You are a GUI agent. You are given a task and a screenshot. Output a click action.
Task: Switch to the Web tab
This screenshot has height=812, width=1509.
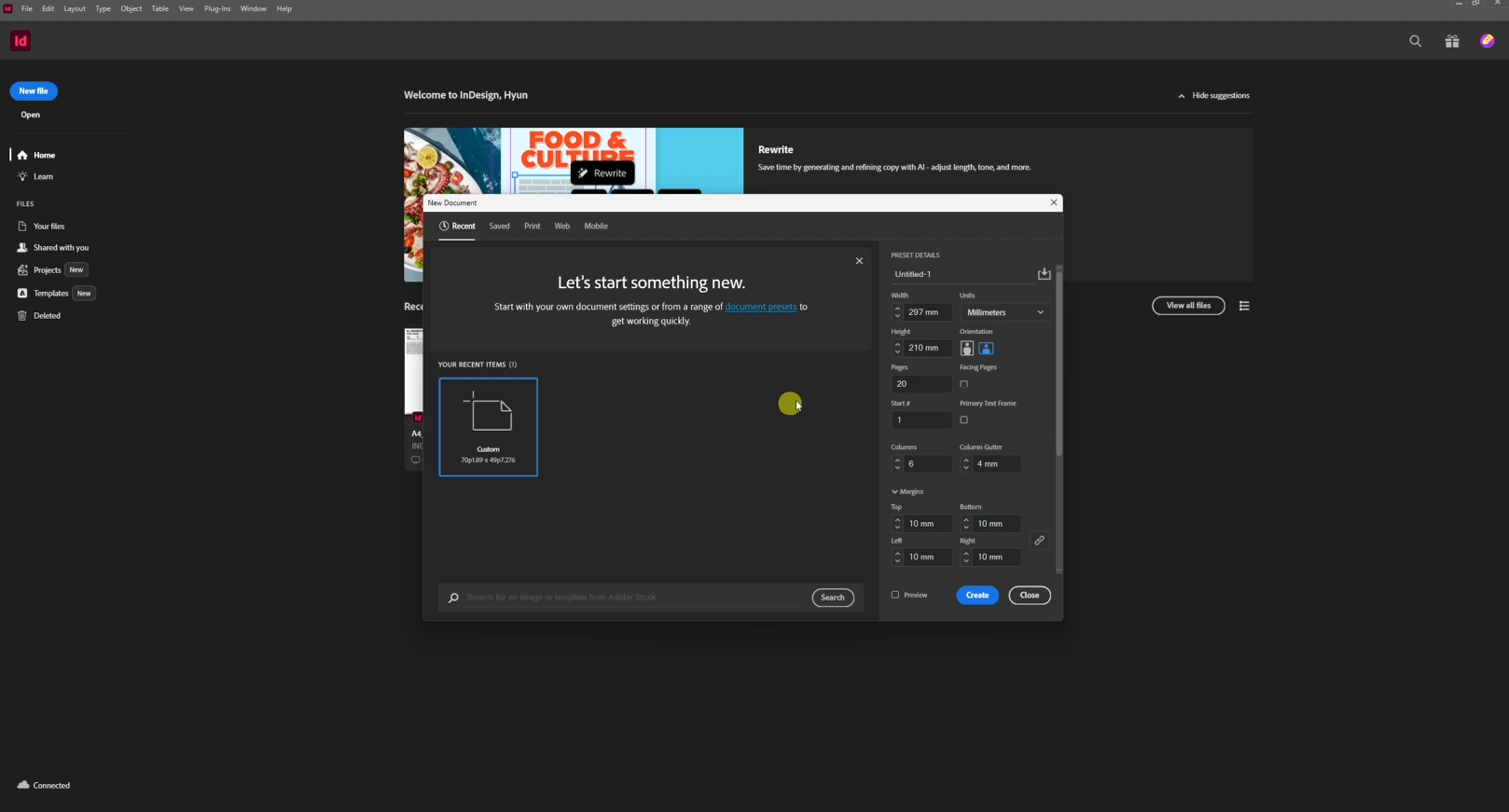click(562, 227)
